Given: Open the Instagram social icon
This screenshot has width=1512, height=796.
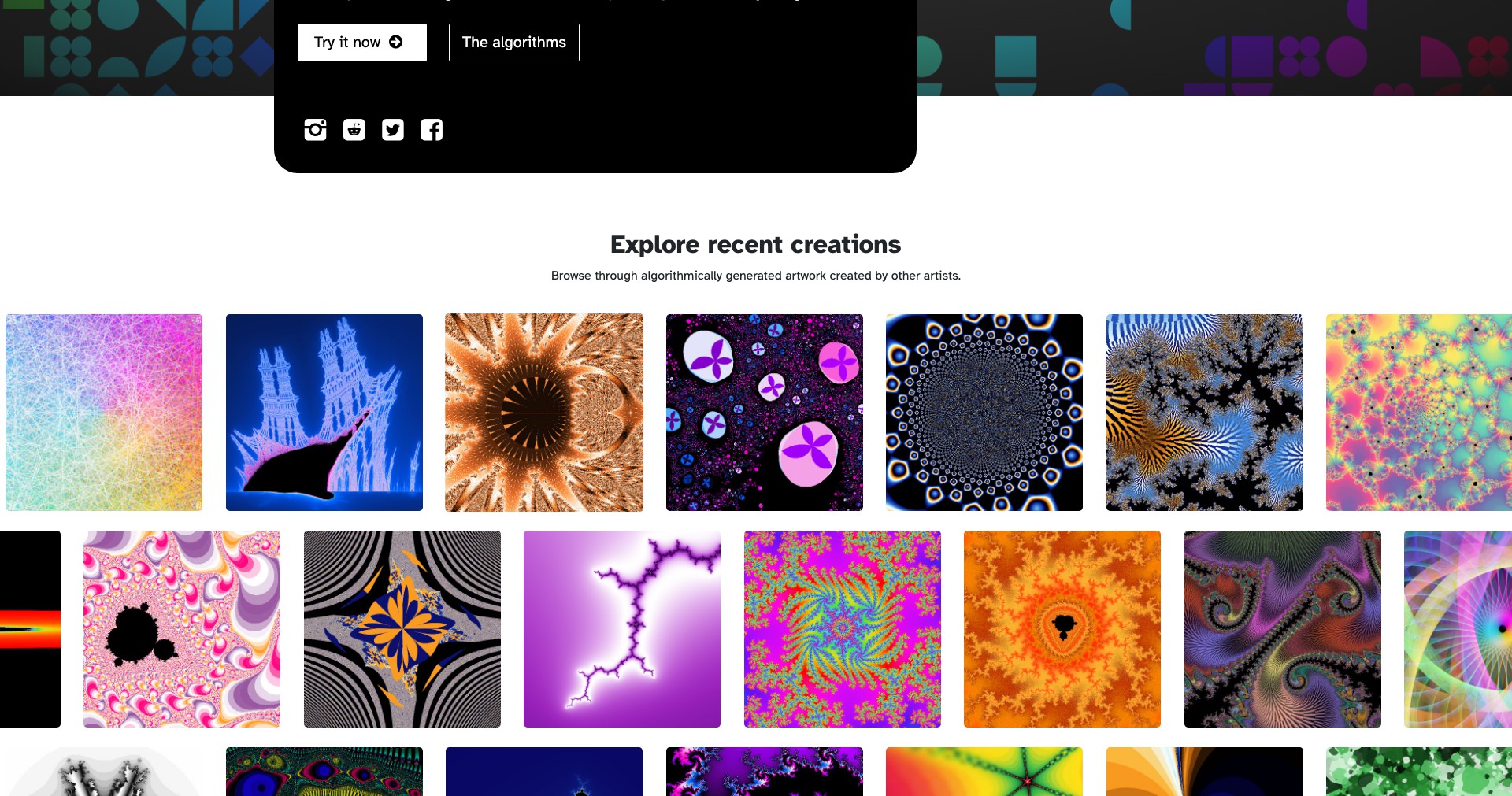Looking at the screenshot, I should (x=315, y=130).
